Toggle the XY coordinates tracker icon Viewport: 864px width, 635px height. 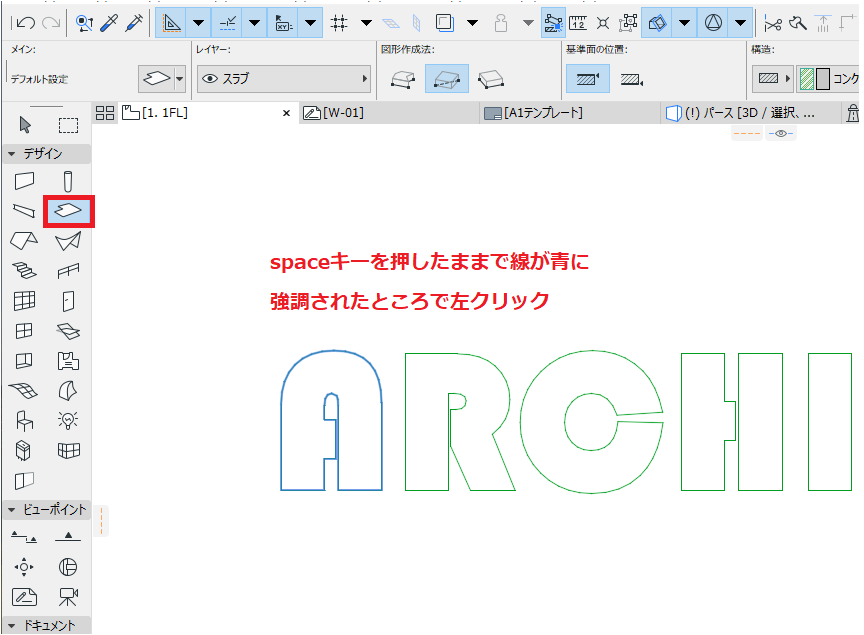pos(283,23)
